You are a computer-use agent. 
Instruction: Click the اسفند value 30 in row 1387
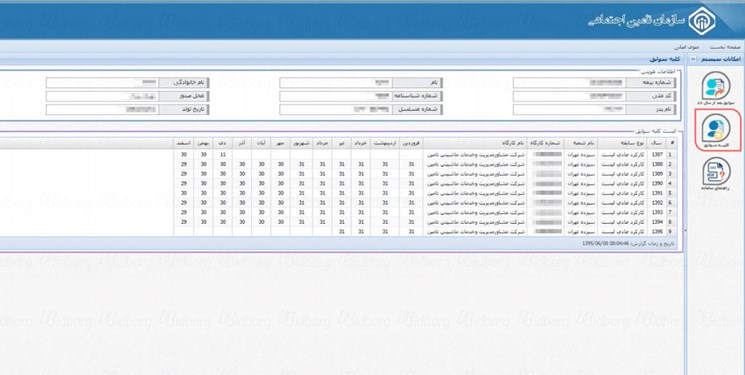click(183, 154)
